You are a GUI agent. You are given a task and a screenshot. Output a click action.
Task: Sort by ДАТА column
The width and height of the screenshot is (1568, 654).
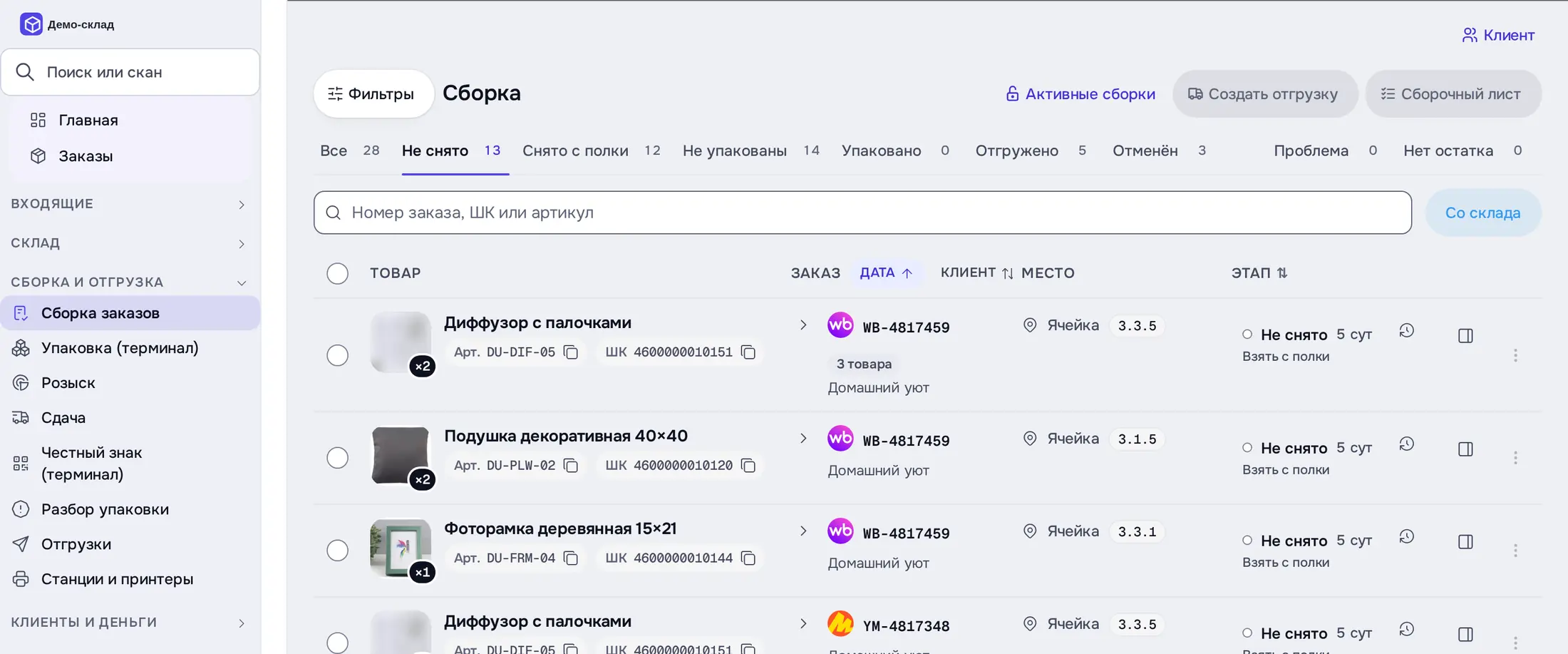[886, 273]
